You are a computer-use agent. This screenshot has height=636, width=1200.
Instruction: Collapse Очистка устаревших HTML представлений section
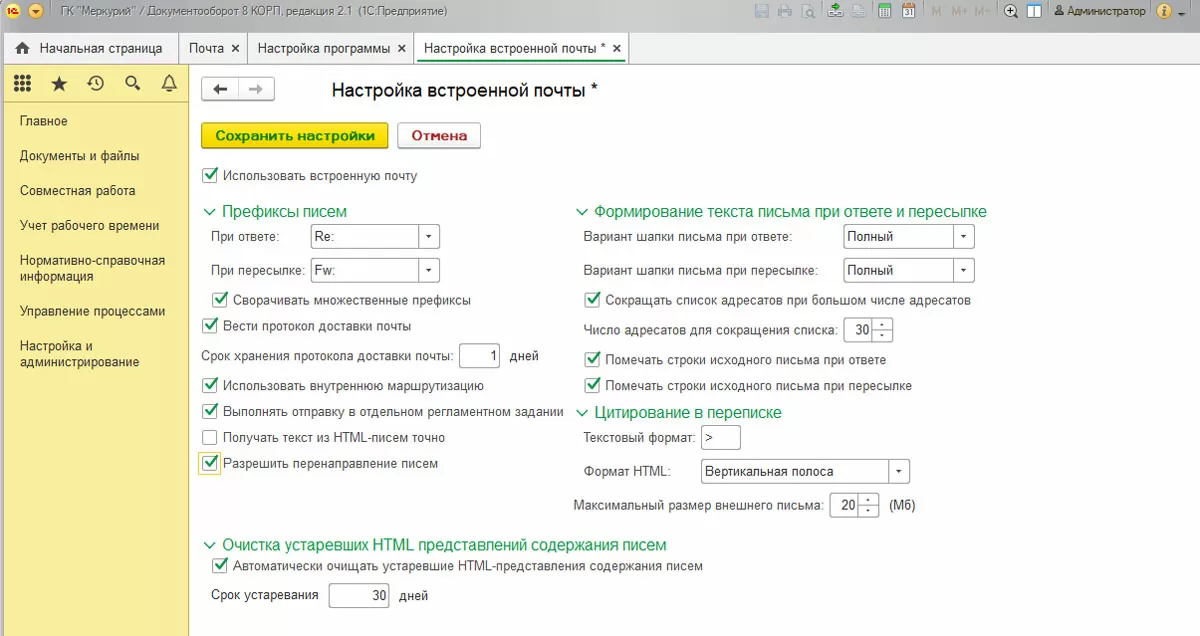point(210,545)
